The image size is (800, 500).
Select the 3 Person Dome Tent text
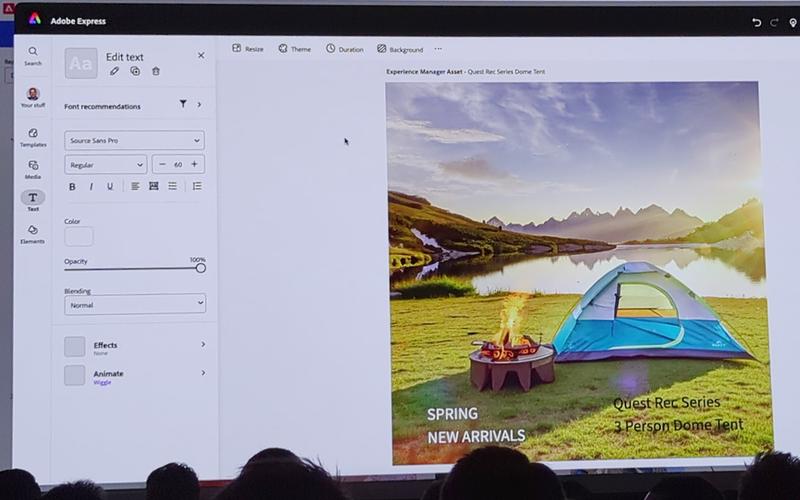tap(678, 426)
